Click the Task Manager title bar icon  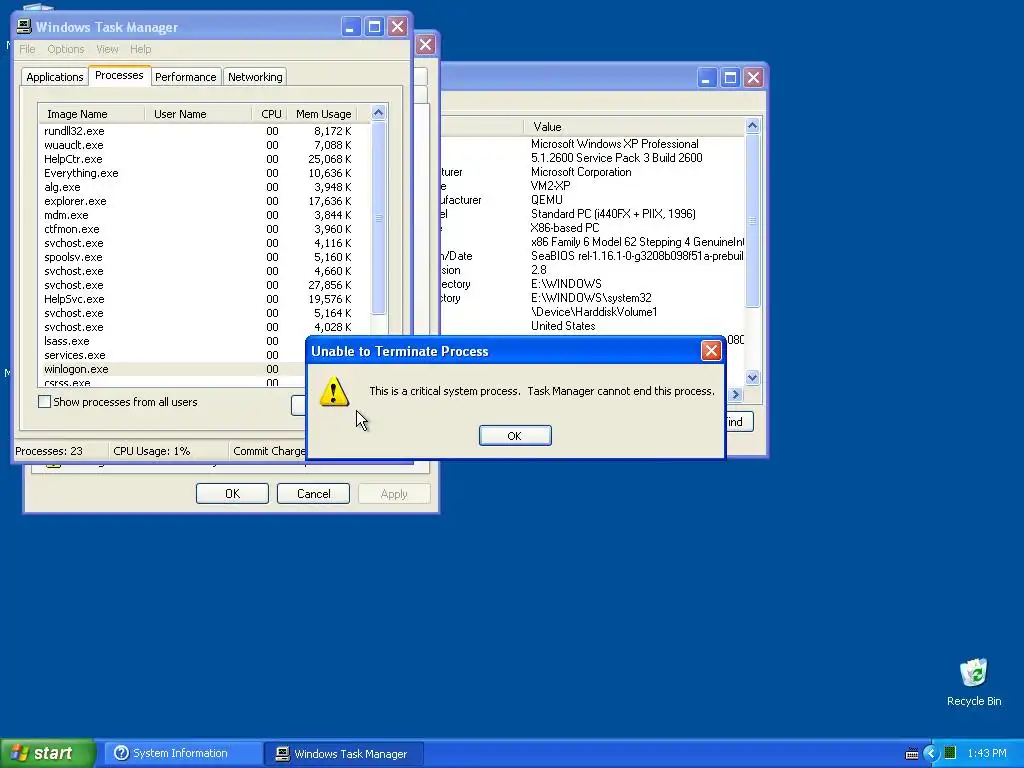pos(24,26)
